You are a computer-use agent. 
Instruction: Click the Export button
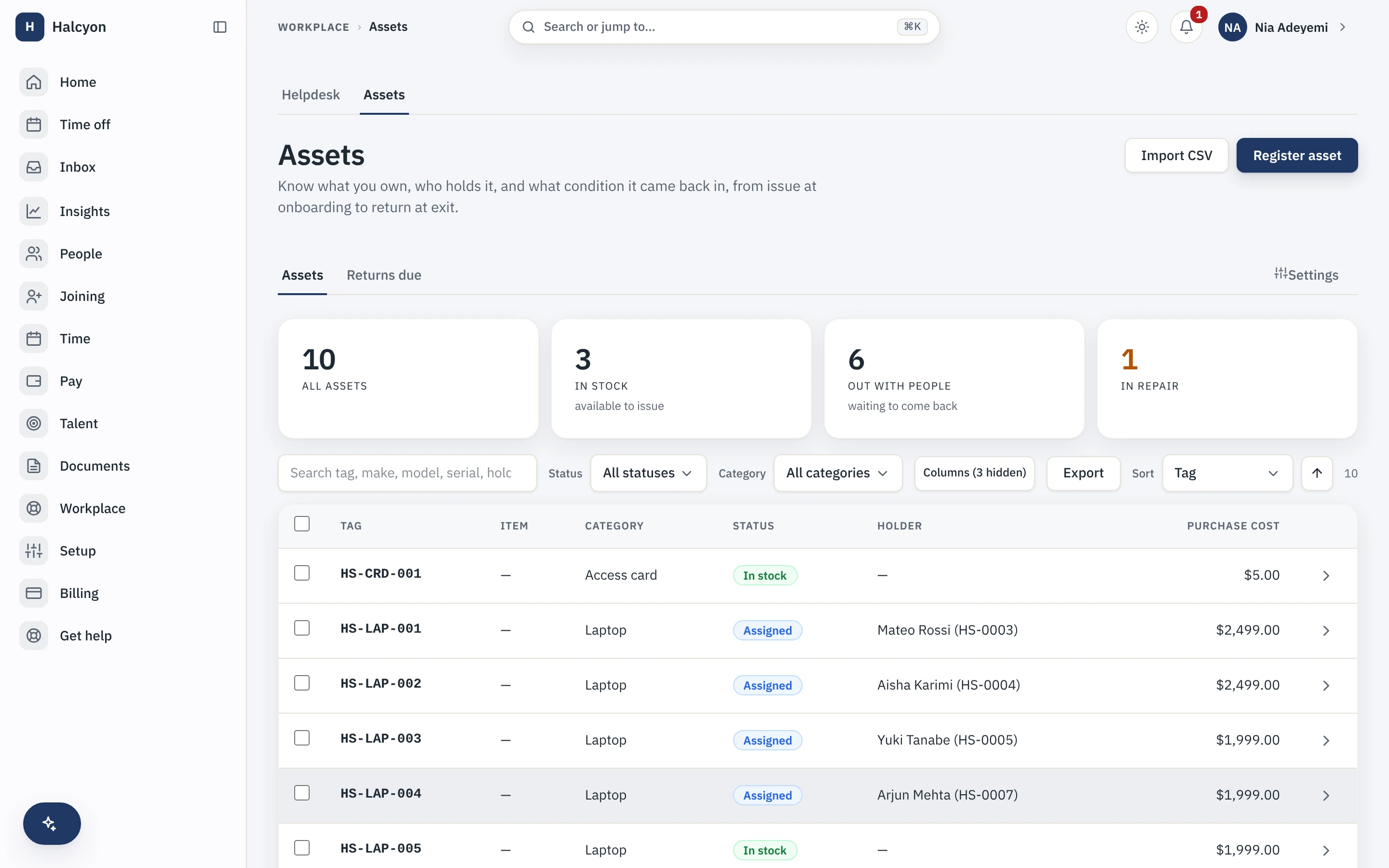1083,473
